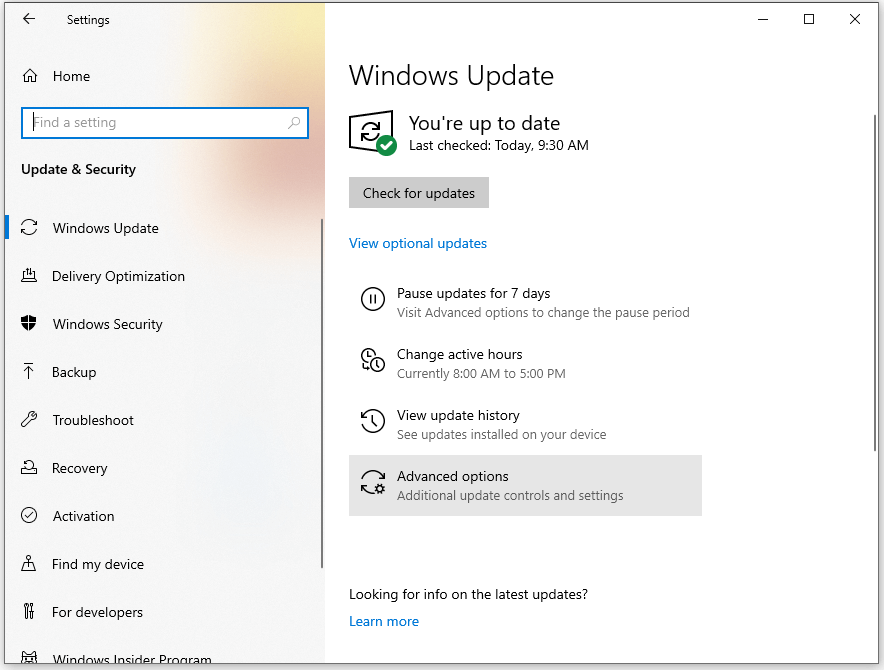Click the Delivery Optimization icon
Image resolution: width=884 pixels, height=670 pixels.
[x=29, y=275]
